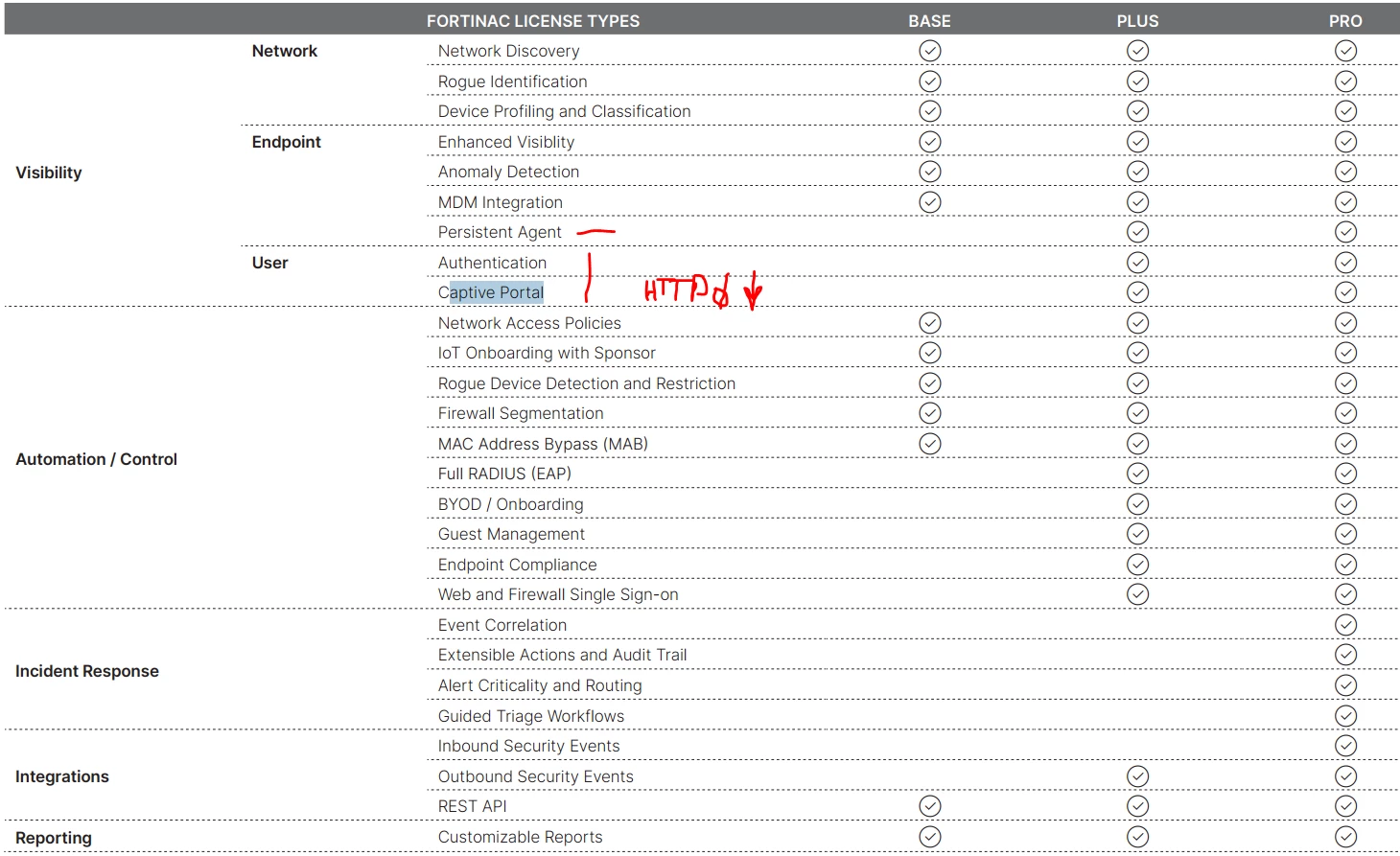Click PLUS checkmark for Persistent Agent
Screen dimensions: 1400x856
(x=1137, y=232)
